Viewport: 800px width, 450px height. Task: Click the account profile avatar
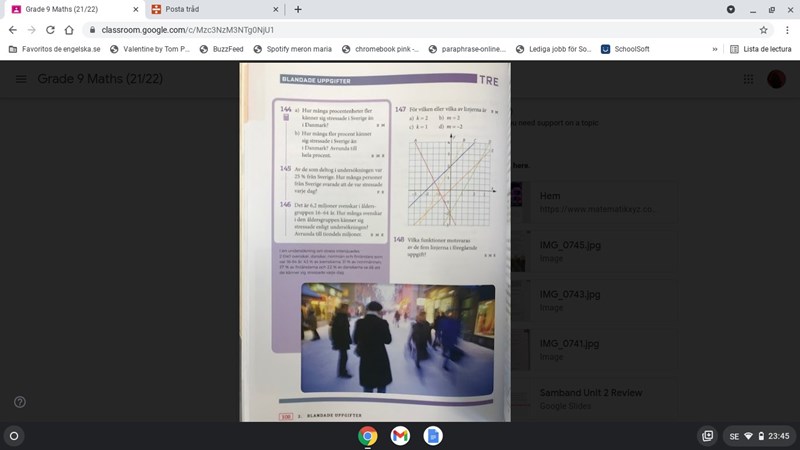click(x=777, y=79)
